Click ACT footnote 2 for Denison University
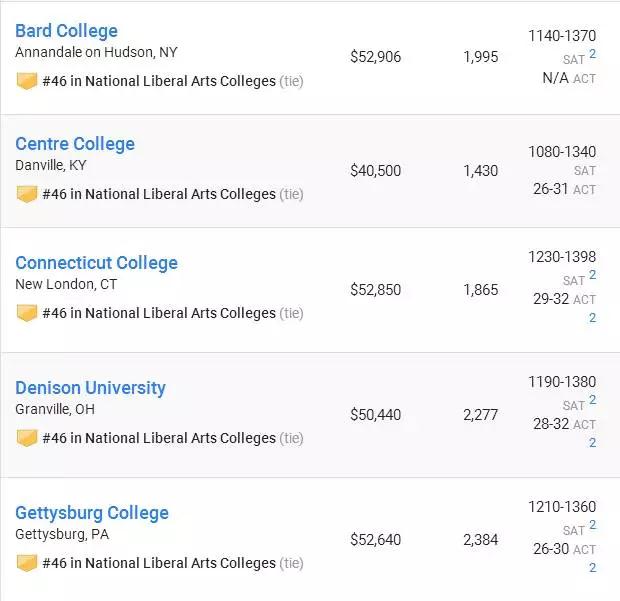 pos(592,443)
